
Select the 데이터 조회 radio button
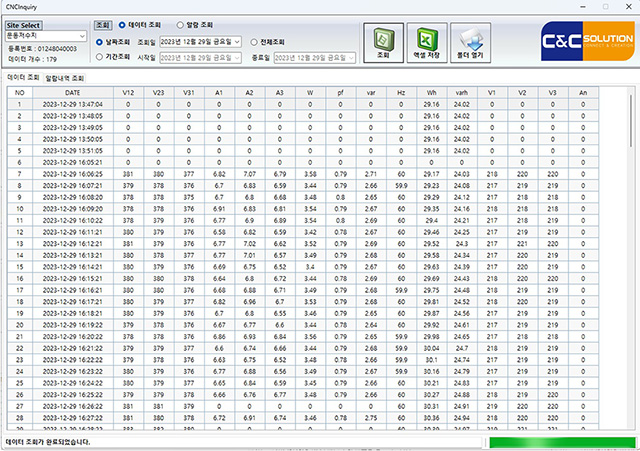point(123,23)
